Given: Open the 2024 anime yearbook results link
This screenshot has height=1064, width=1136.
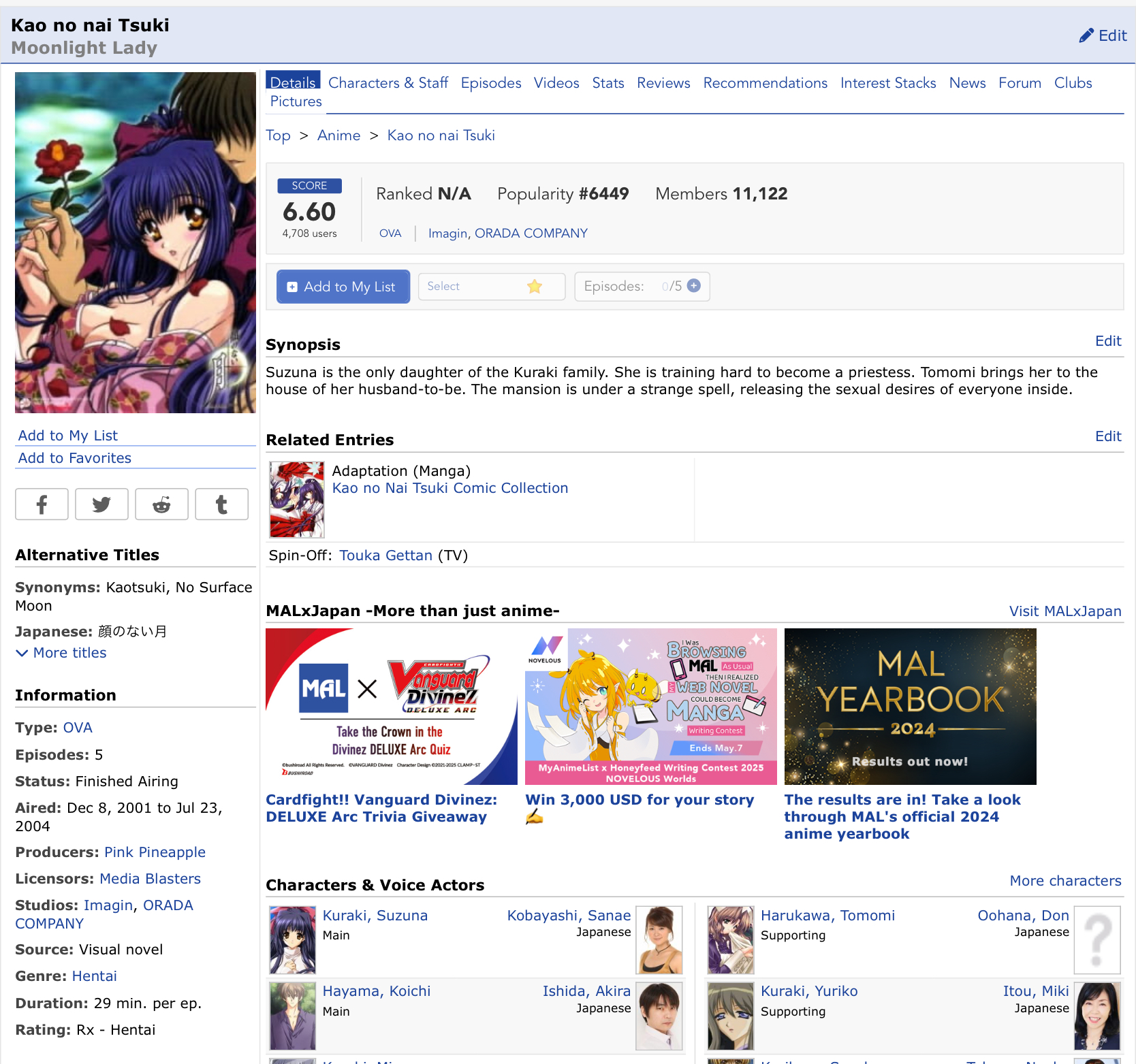Looking at the screenshot, I should pyautogui.click(x=902, y=817).
